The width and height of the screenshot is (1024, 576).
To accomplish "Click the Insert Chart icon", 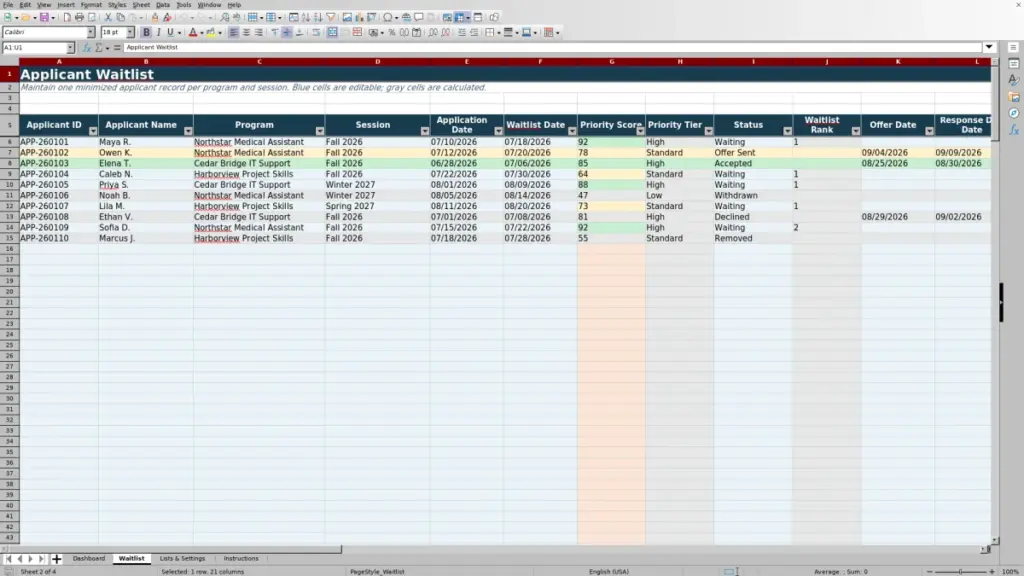I will click(x=359, y=18).
